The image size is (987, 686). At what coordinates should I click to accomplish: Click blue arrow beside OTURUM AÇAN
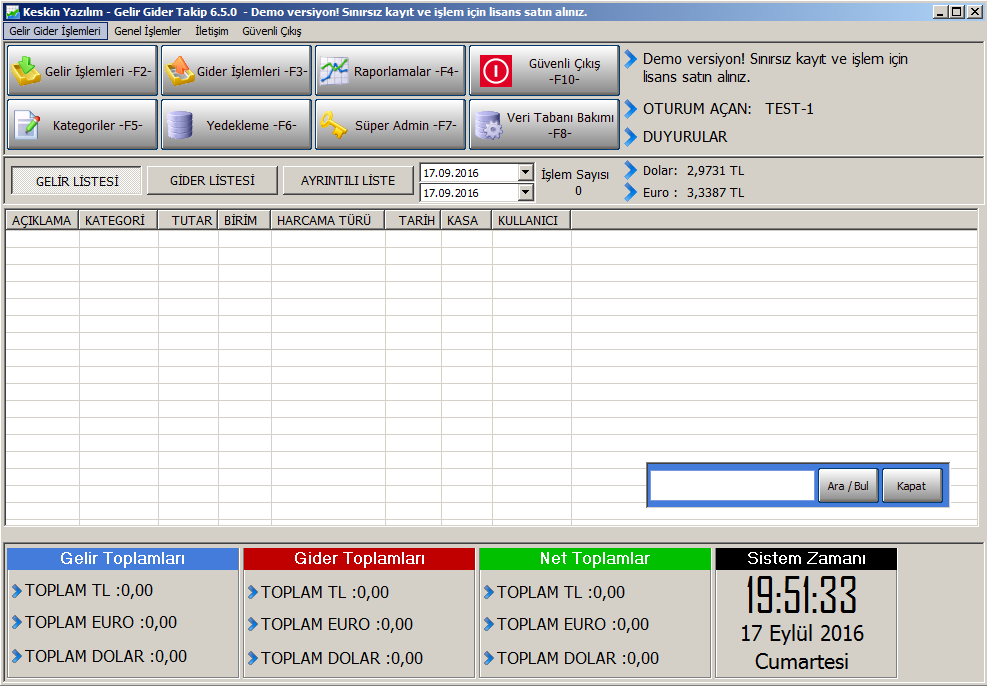tap(631, 109)
